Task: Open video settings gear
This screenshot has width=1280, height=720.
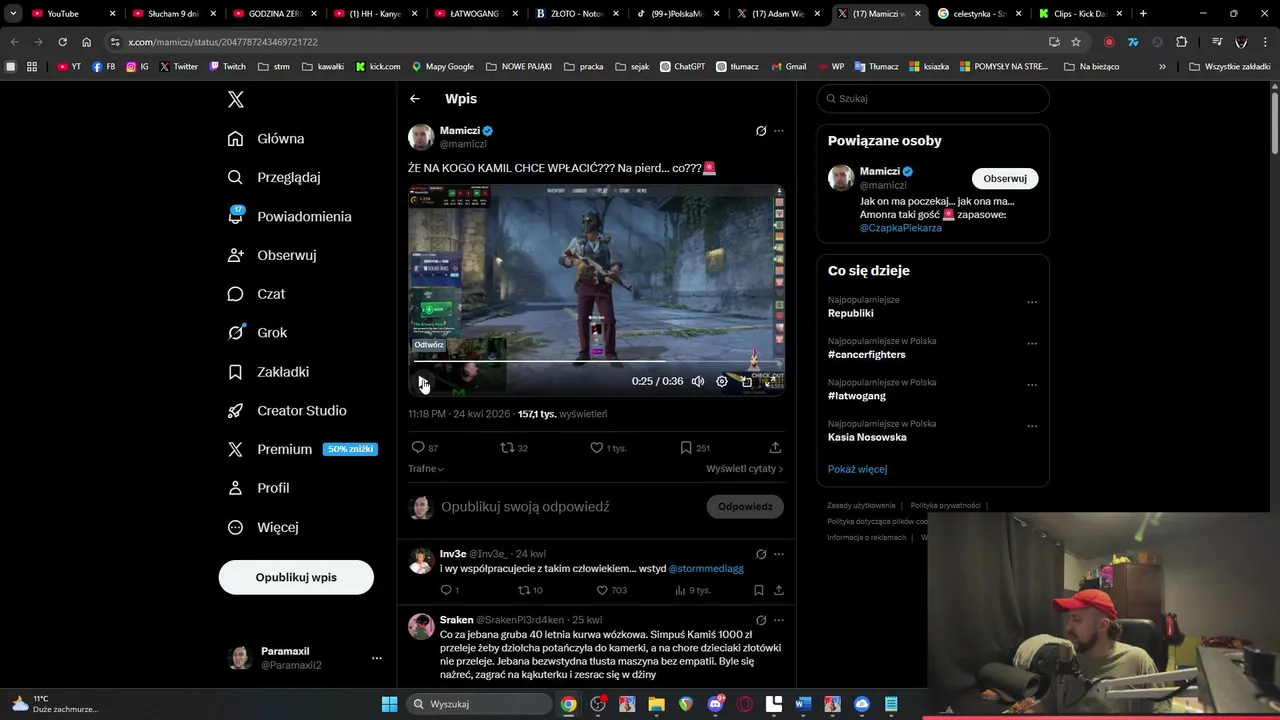Action: [x=722, y=381]
